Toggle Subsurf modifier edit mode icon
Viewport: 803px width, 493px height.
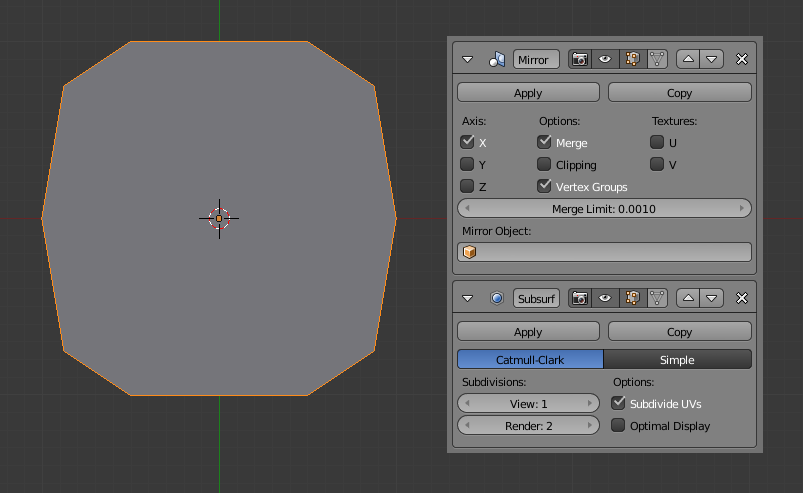(632, 298)
